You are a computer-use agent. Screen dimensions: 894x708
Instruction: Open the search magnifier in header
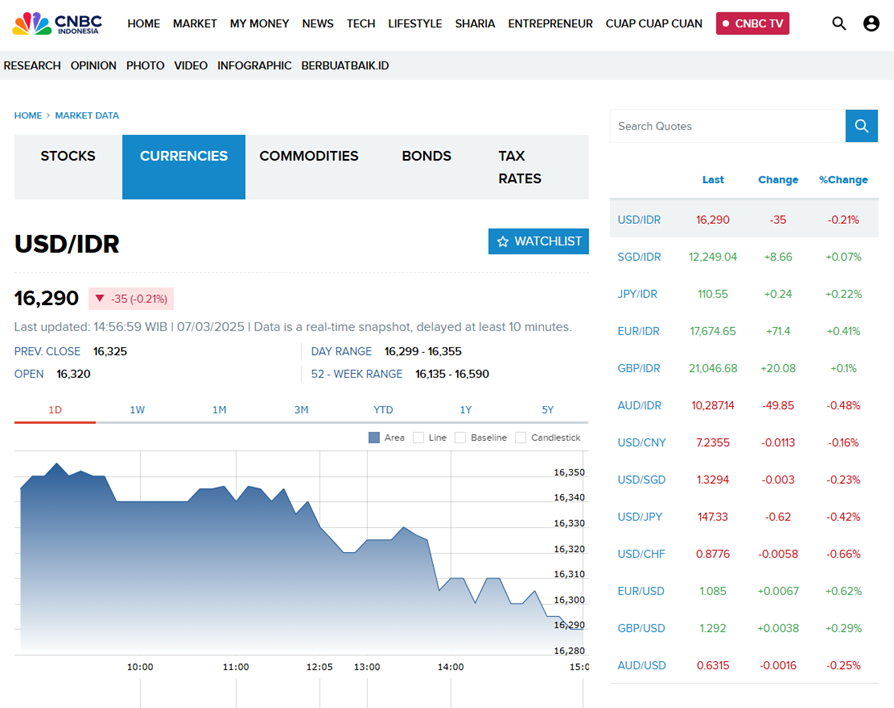tap(839, 23)
